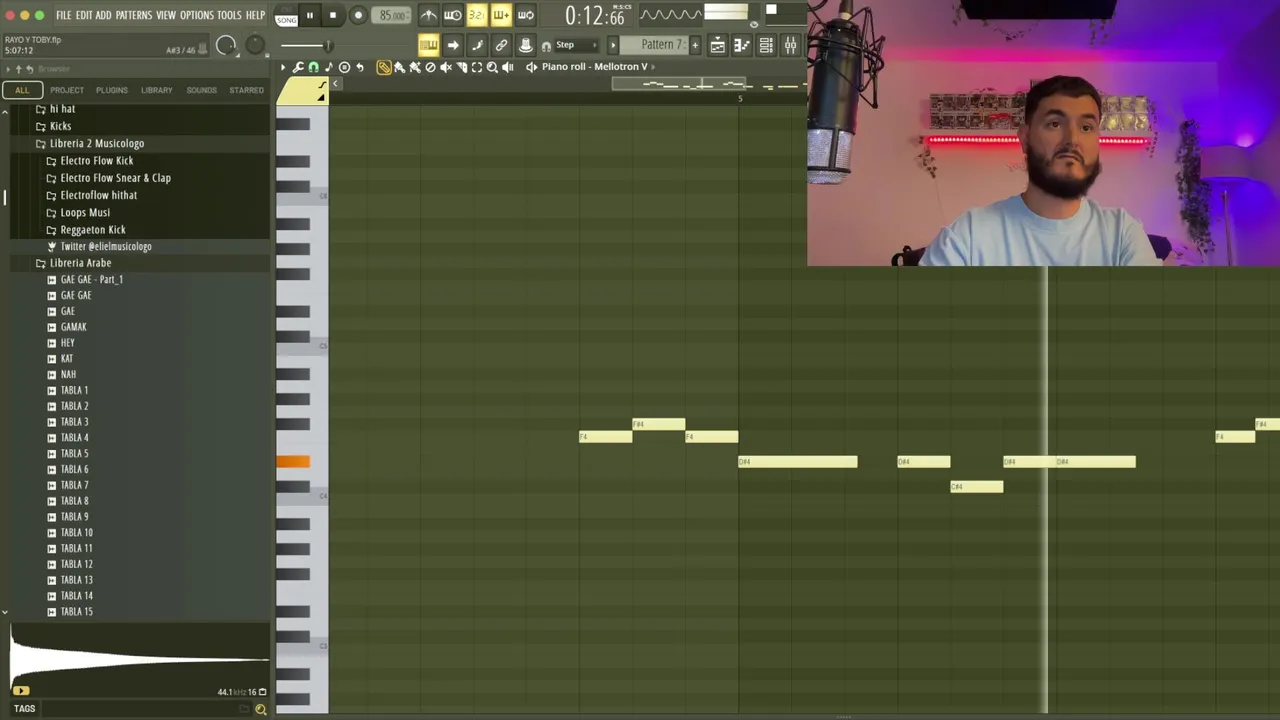
Task: Select GAE GAE - Part_1 sample
Action: click(x=91, y=280)
